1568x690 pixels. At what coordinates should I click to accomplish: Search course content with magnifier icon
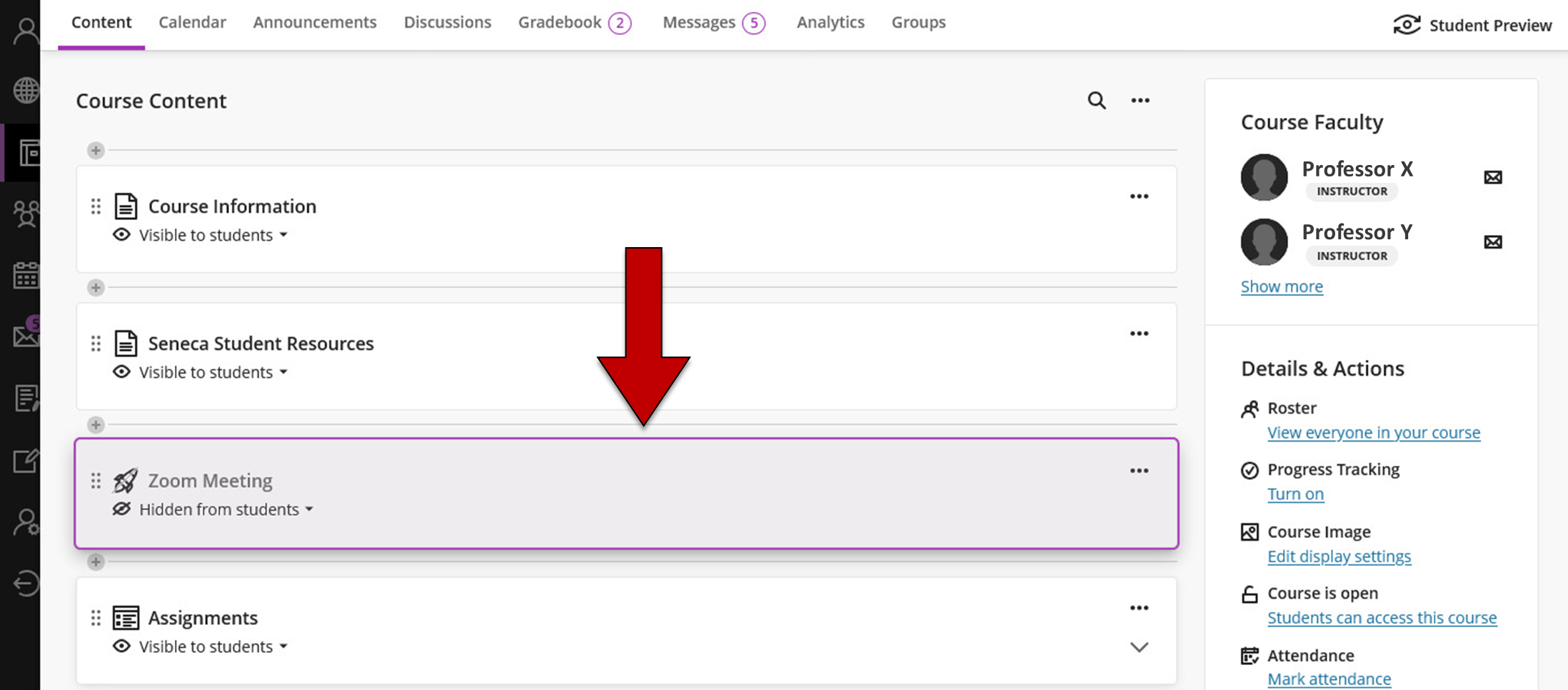point(1097,101)
